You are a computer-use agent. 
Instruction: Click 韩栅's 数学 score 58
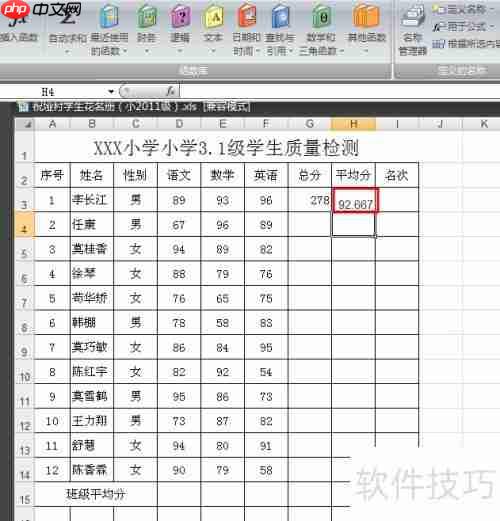tap(222, 323)
